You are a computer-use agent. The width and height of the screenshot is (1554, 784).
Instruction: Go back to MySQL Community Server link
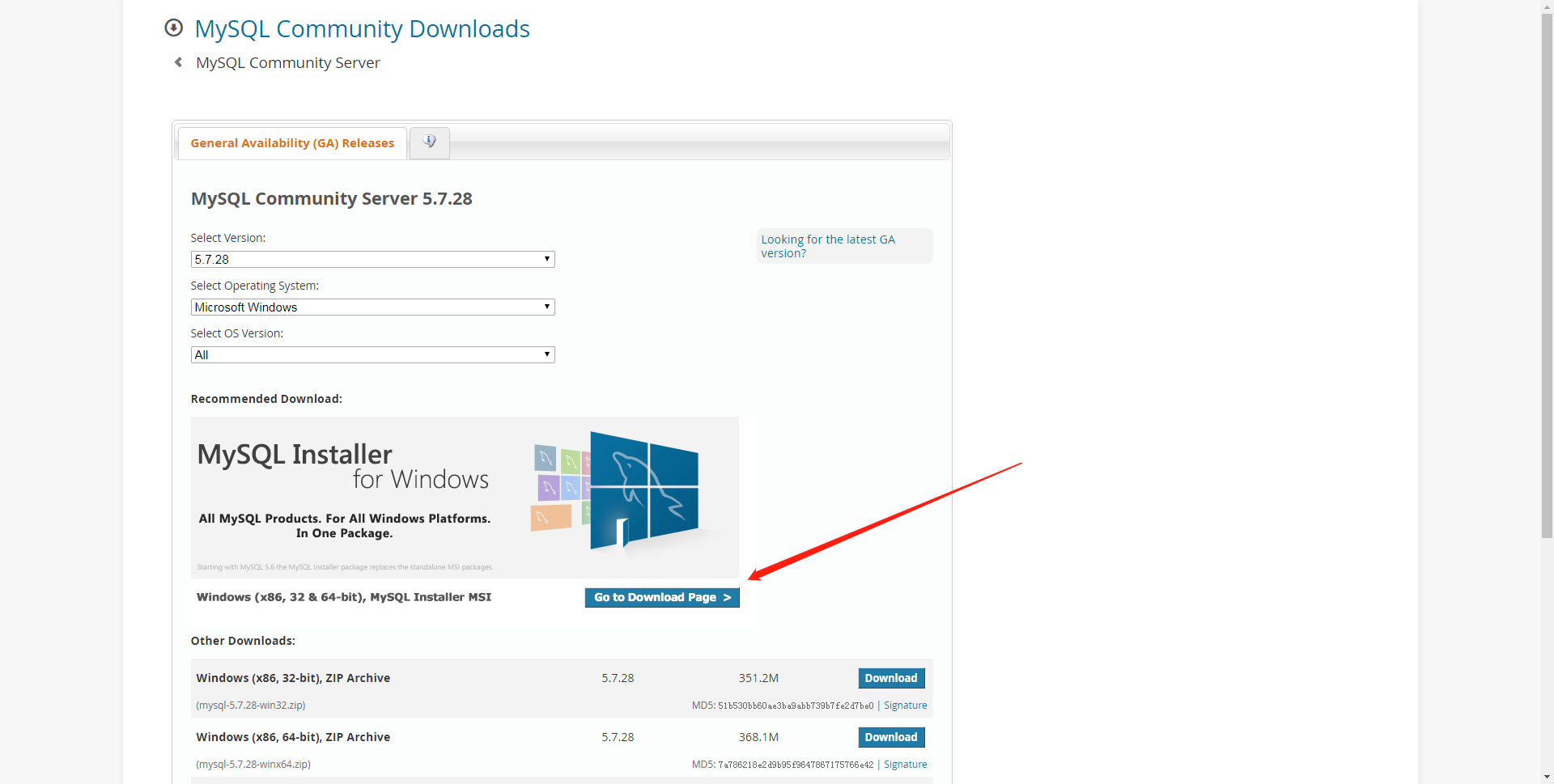[x=288, y=62]
